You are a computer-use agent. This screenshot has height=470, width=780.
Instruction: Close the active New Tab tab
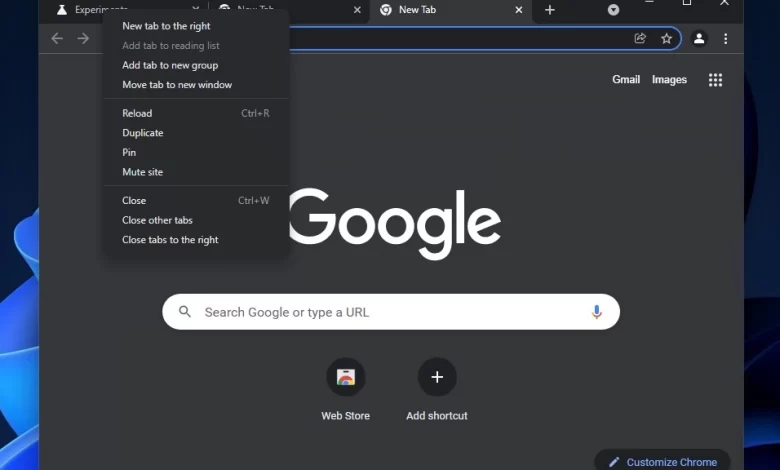(518, 10)
